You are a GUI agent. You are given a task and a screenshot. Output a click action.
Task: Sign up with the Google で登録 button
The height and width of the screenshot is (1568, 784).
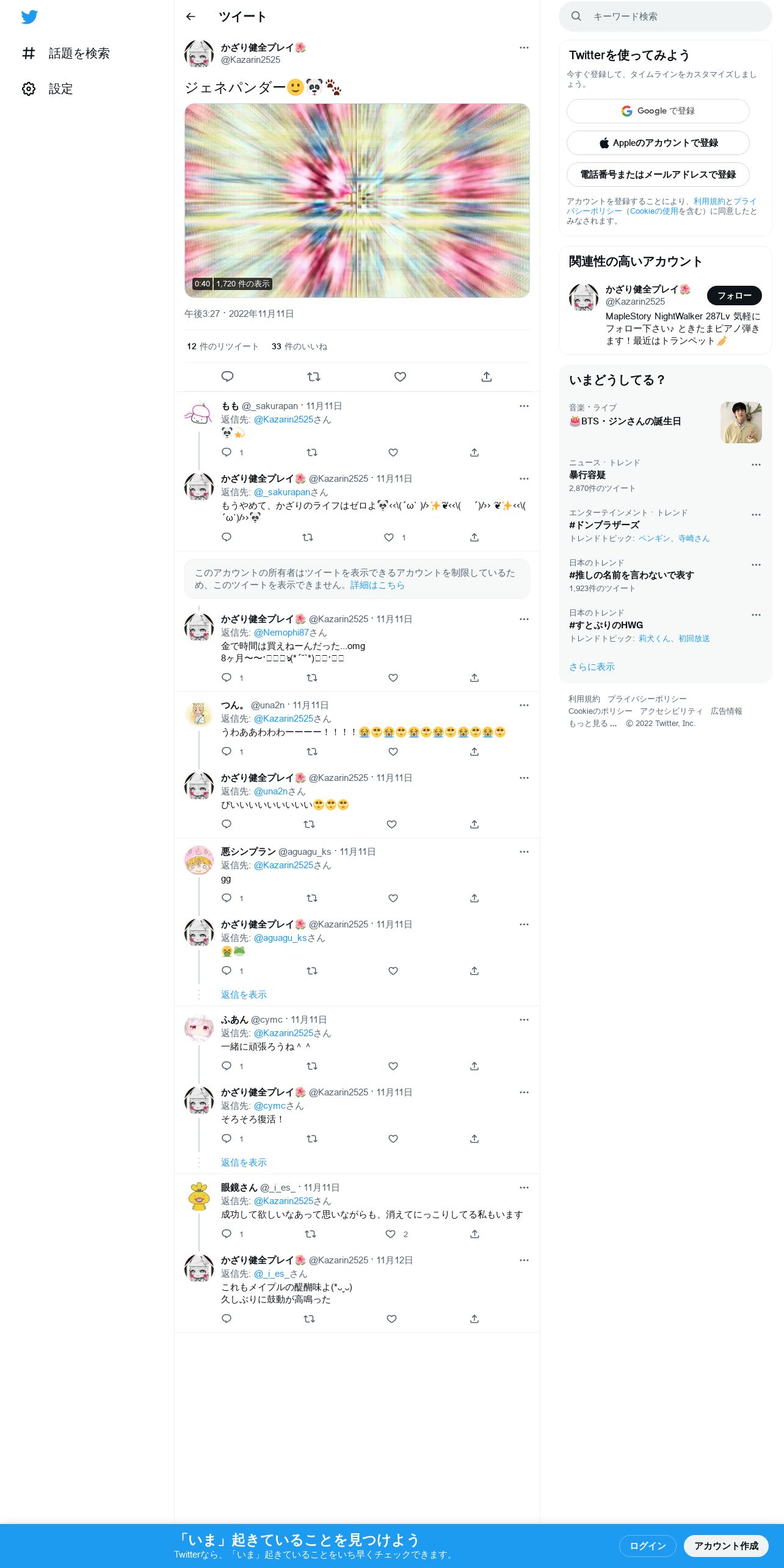tap(658, 111)
